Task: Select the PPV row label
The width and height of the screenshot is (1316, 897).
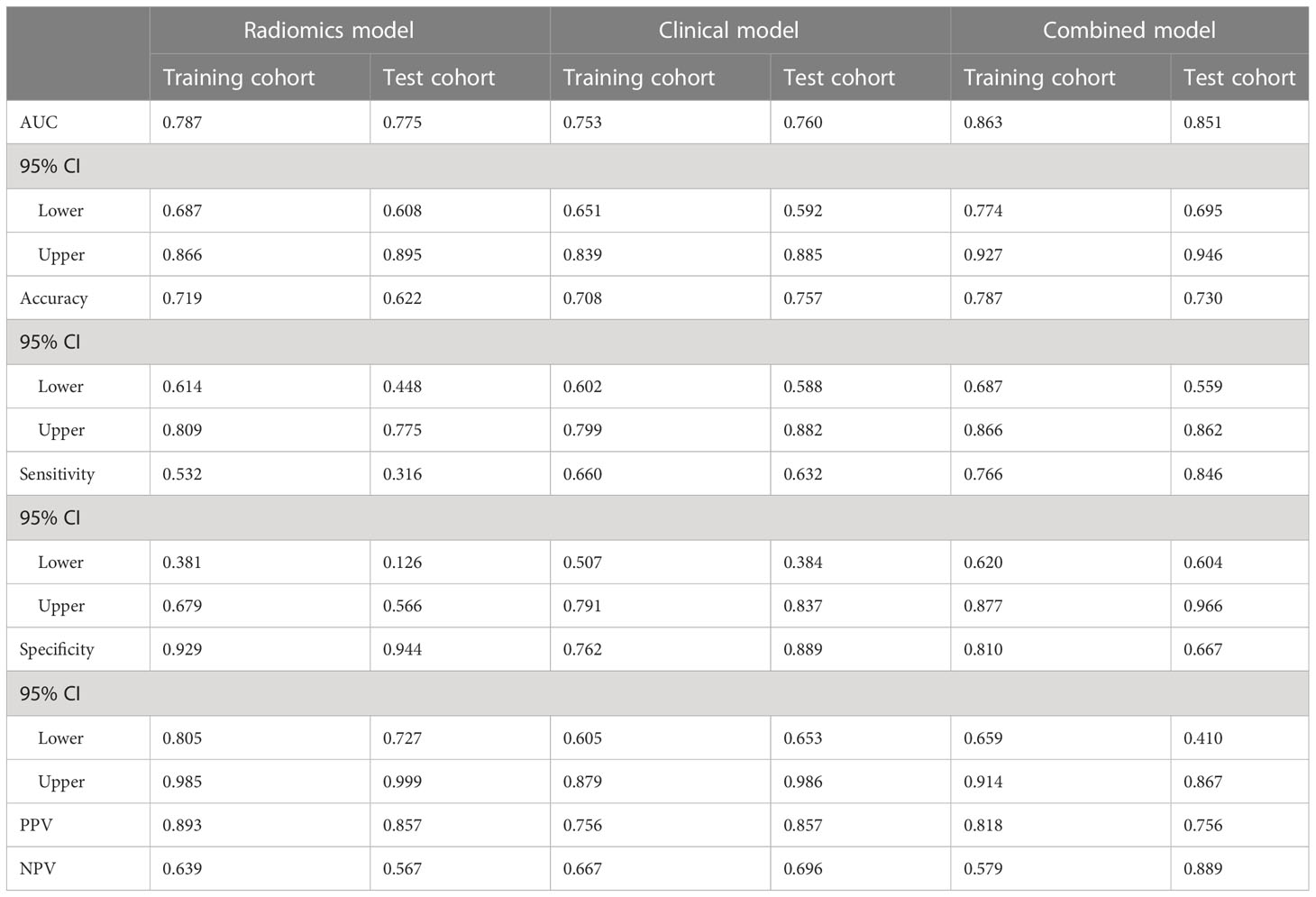Action: (36, 826)
